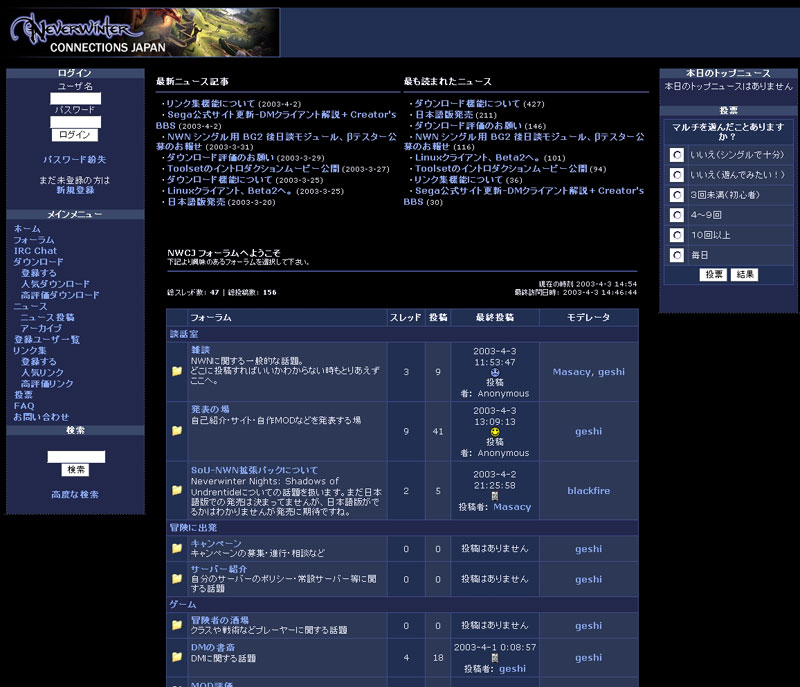Click post icon above Masacy in SoU-NWN row
This screenshot has height=687, width=800.
(x=494, y=496)
